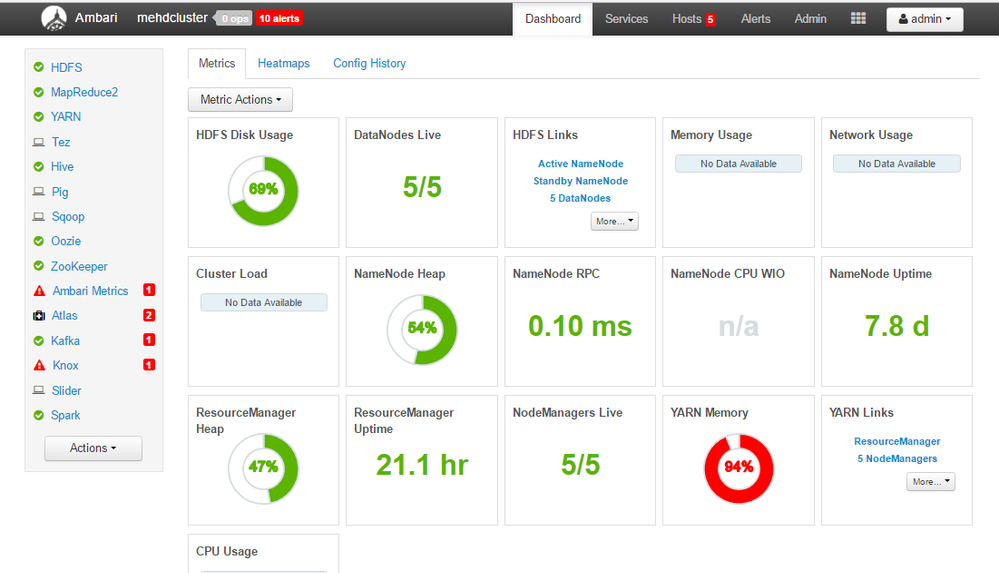Select the Metrics tab
The width and height of the screenshot is (999, 573).
pyautogui.click(x=217, y=63)
